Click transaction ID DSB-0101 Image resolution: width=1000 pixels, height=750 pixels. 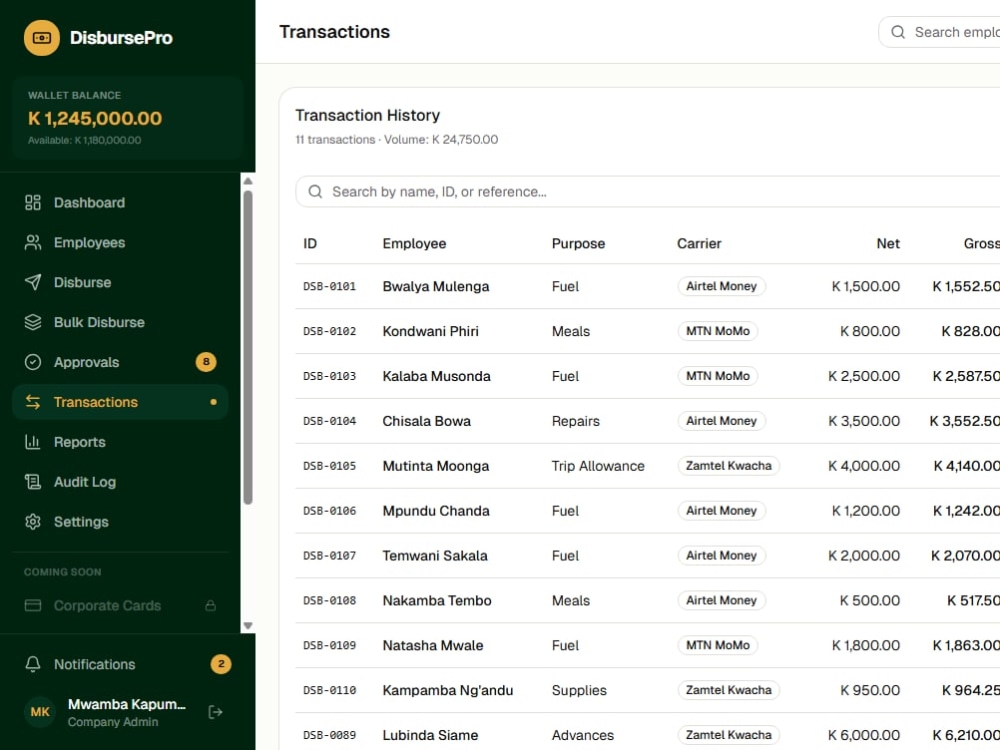329,286
